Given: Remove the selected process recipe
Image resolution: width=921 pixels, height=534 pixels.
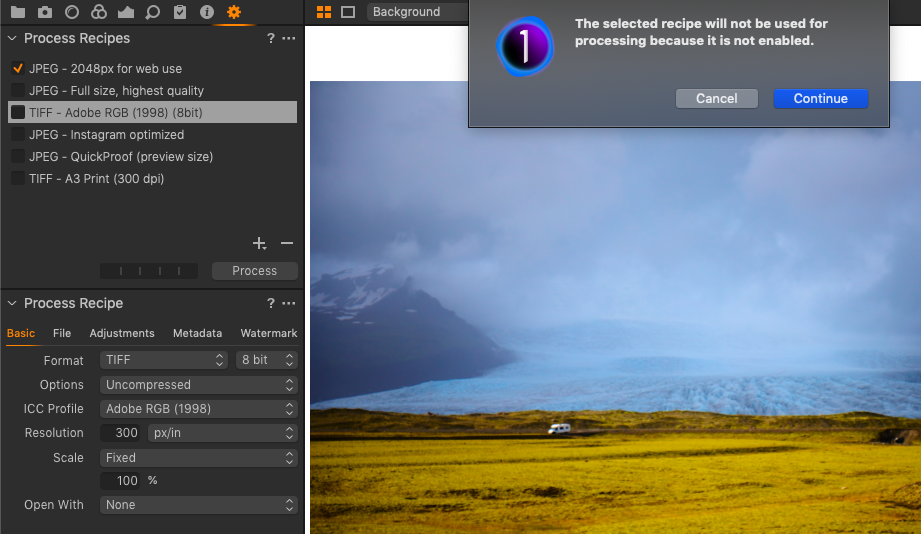Looking at the screenshot, I should tap(287, 243).
